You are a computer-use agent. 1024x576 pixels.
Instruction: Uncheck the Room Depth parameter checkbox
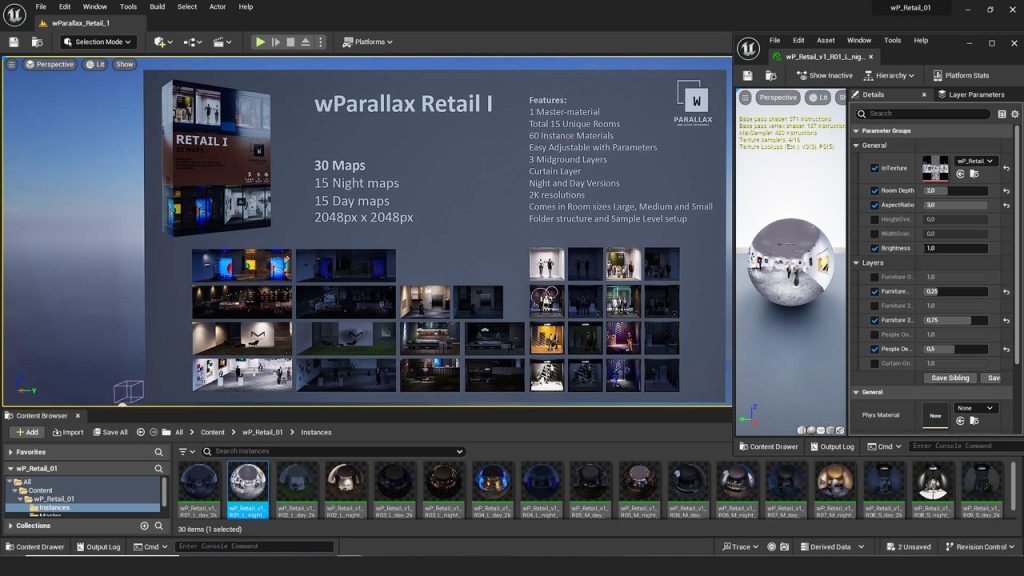875,191
